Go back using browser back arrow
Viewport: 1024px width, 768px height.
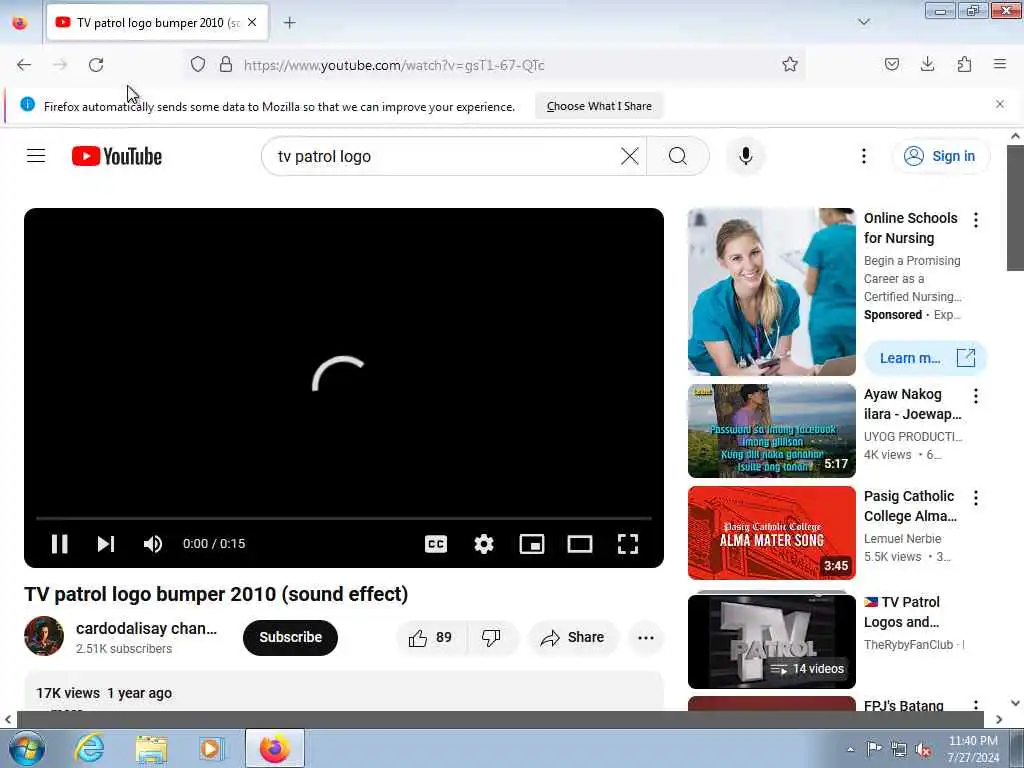point(24,65)
